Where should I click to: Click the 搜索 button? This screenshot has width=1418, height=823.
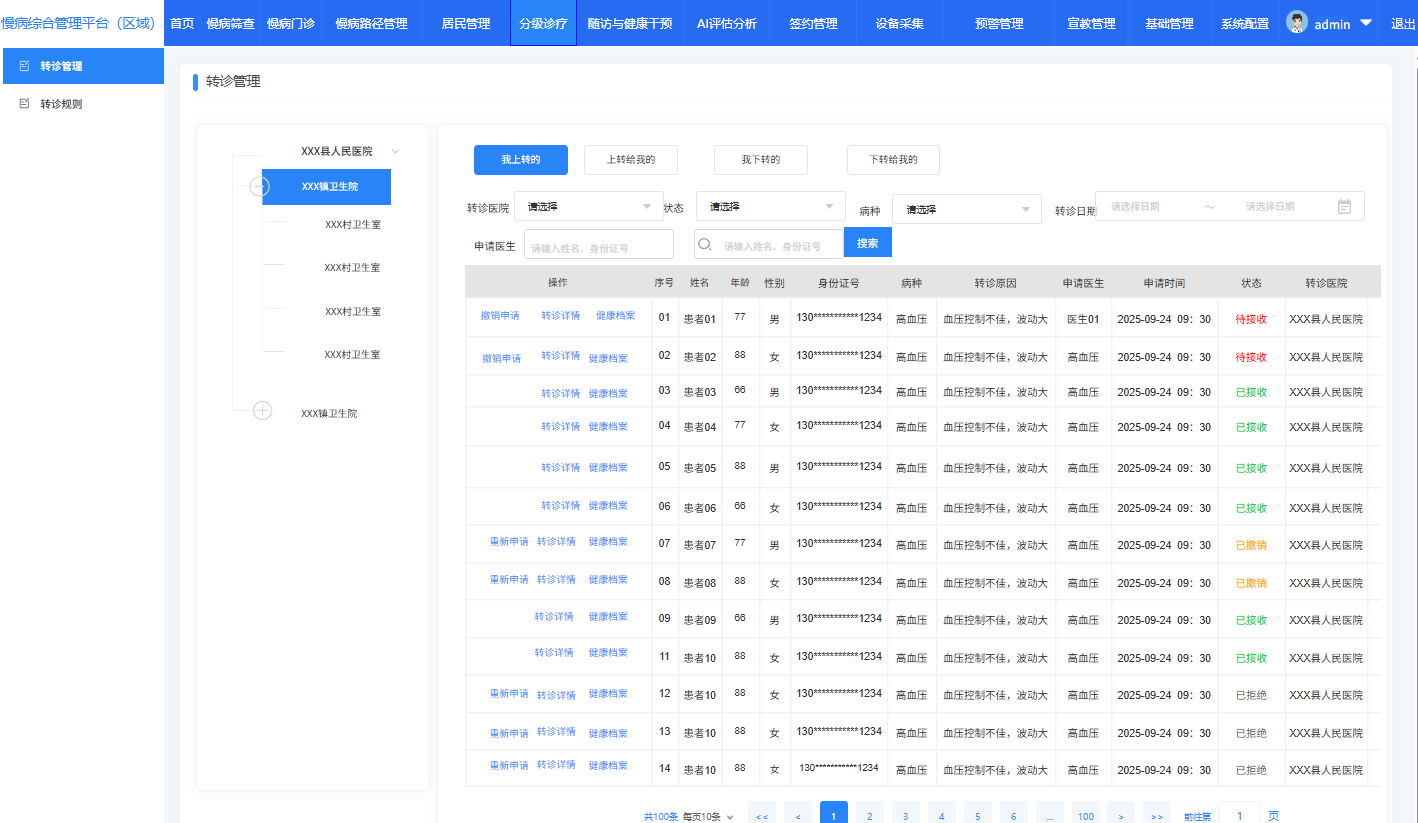[867, 243]
